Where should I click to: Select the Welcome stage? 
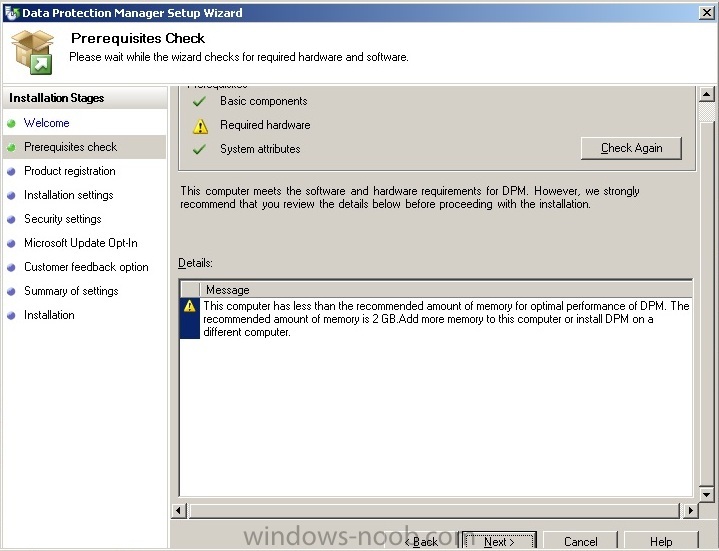(x=47, y=123)
